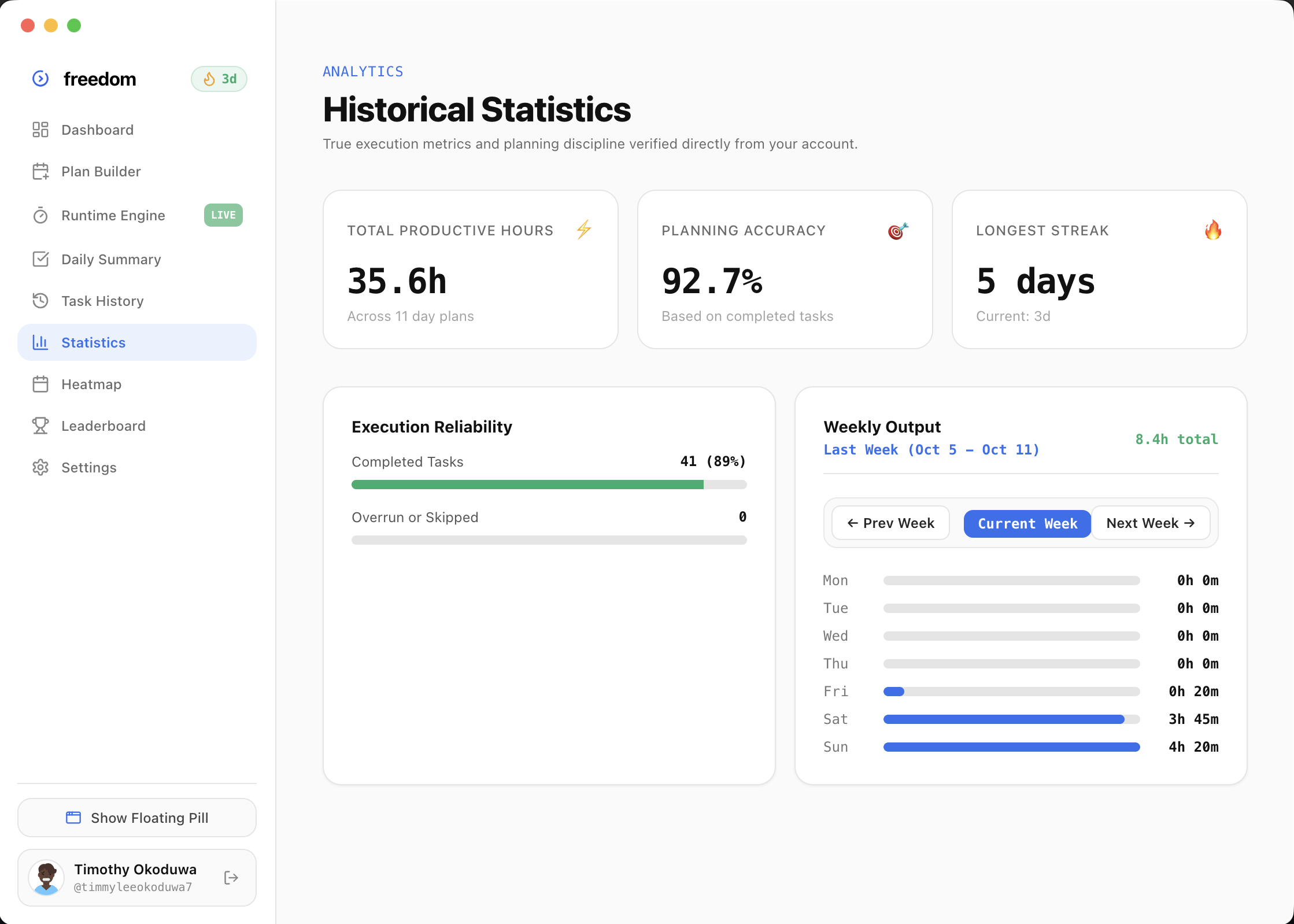Click the Sun output bar

point(1012,747)
